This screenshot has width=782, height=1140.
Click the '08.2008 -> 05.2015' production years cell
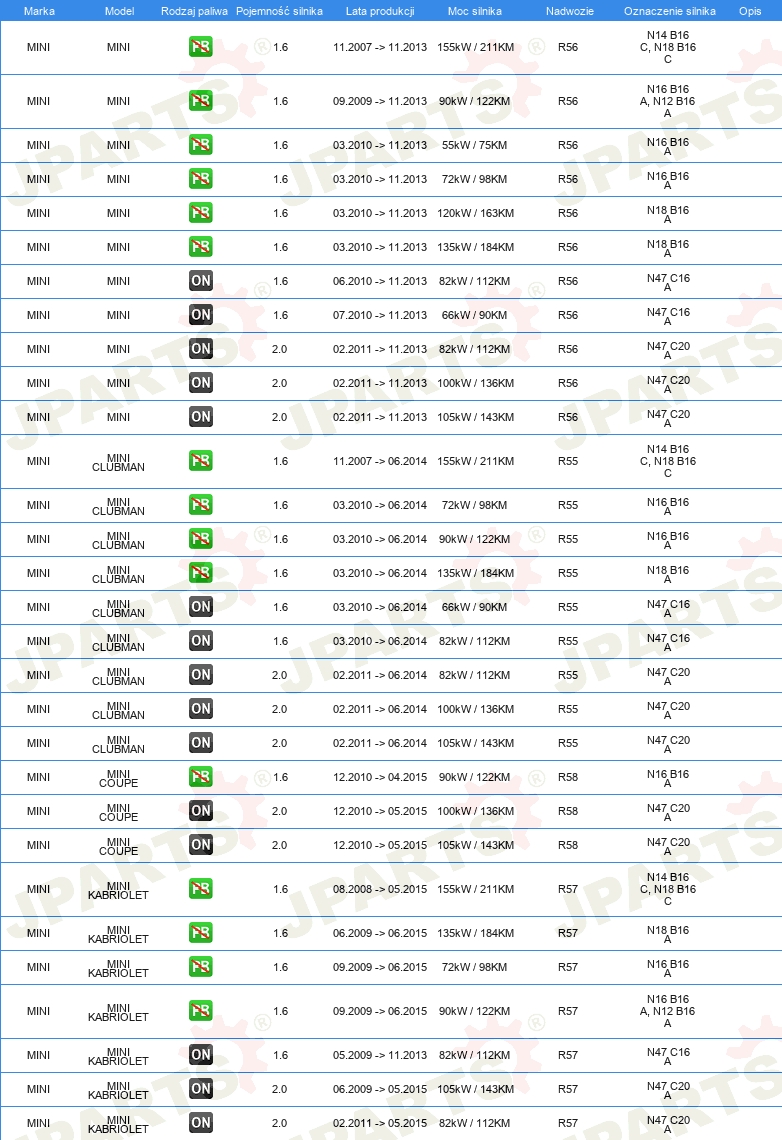pos(380,889)
